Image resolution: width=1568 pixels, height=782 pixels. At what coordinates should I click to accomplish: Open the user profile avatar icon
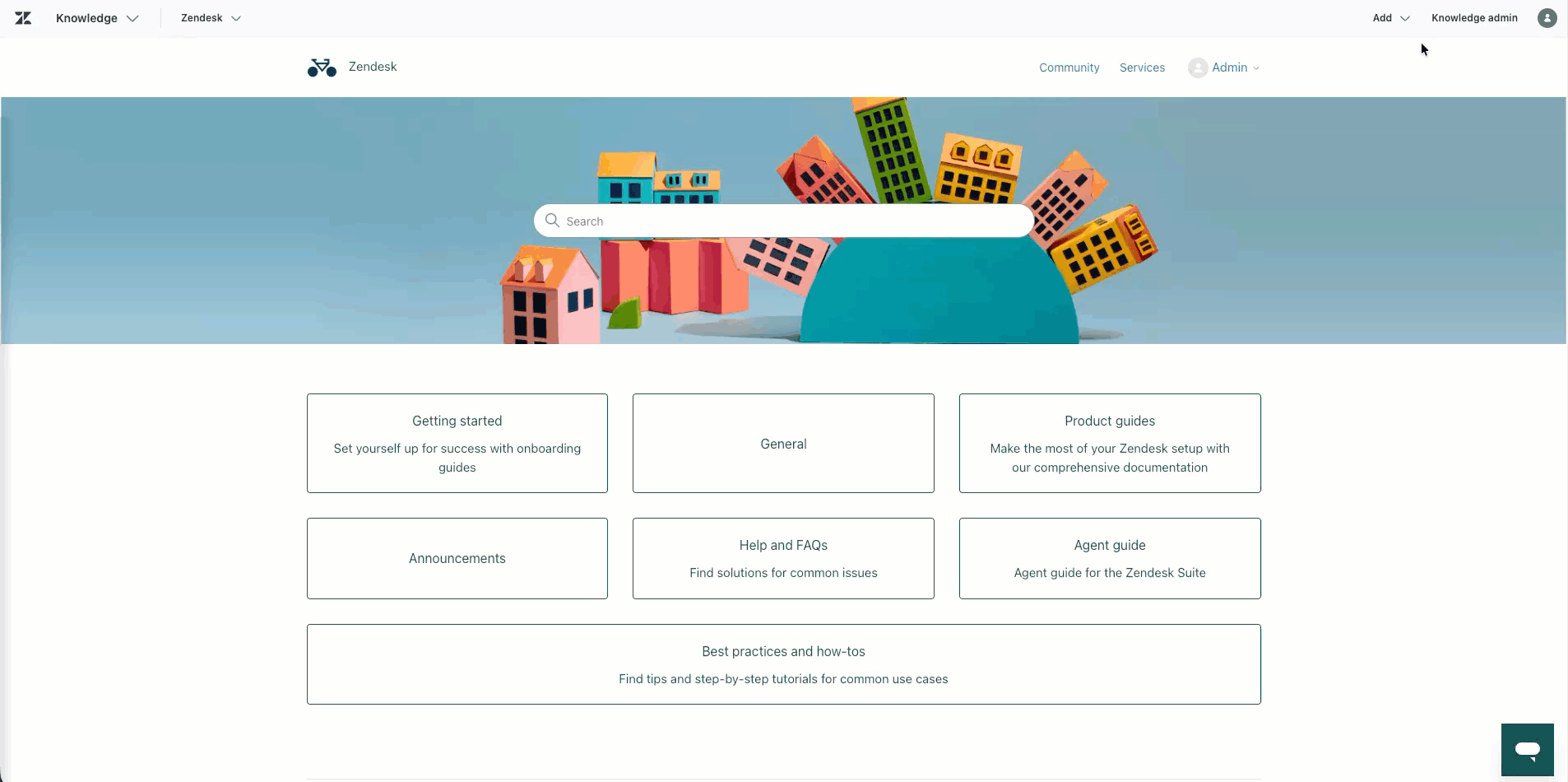pyautogui.click(x=1547, y=18)
